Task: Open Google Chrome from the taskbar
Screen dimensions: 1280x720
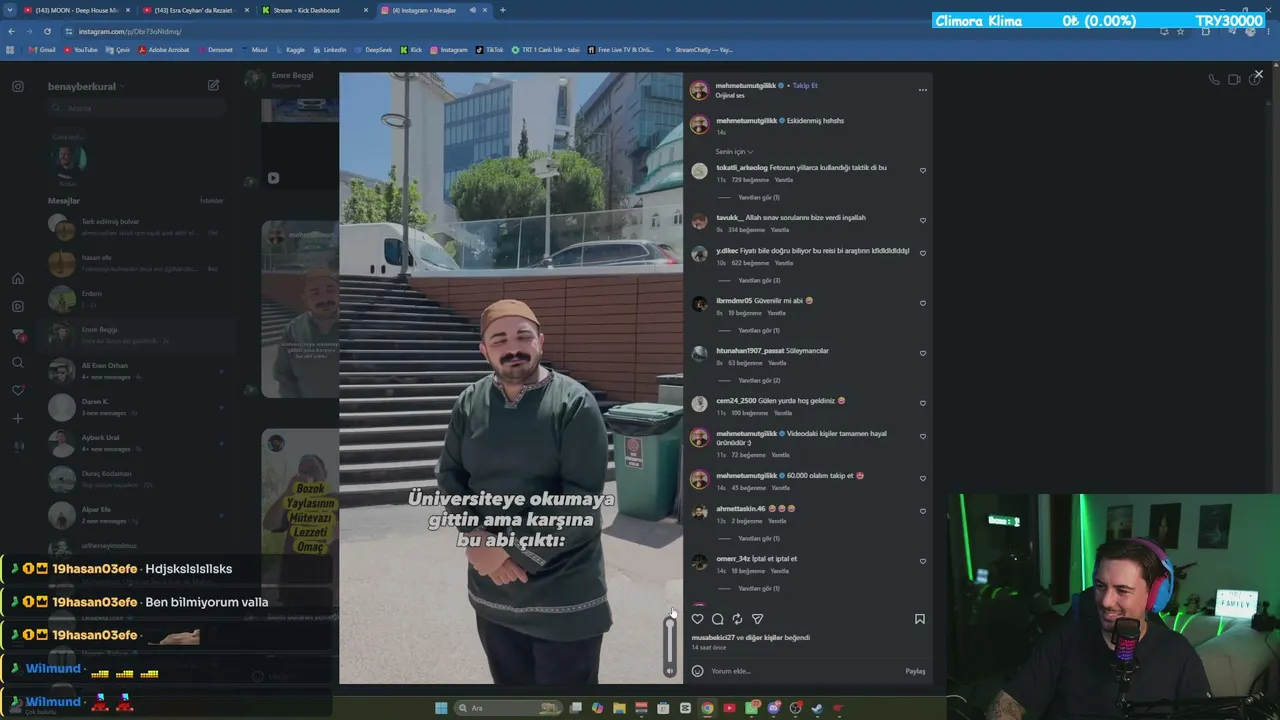Action: [707, 708]
